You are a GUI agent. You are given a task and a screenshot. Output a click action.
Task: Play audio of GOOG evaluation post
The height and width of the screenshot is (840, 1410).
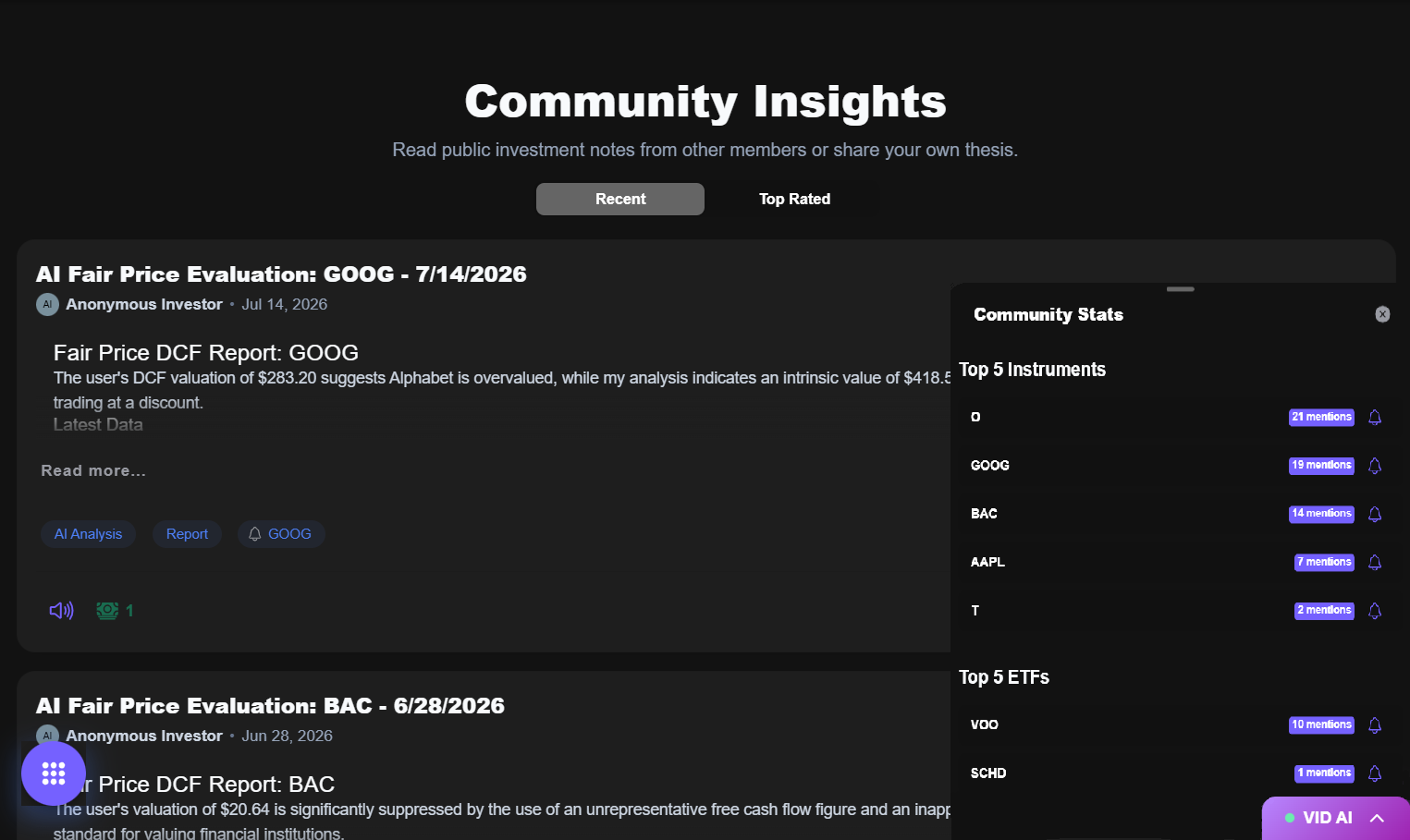[61, 610]
